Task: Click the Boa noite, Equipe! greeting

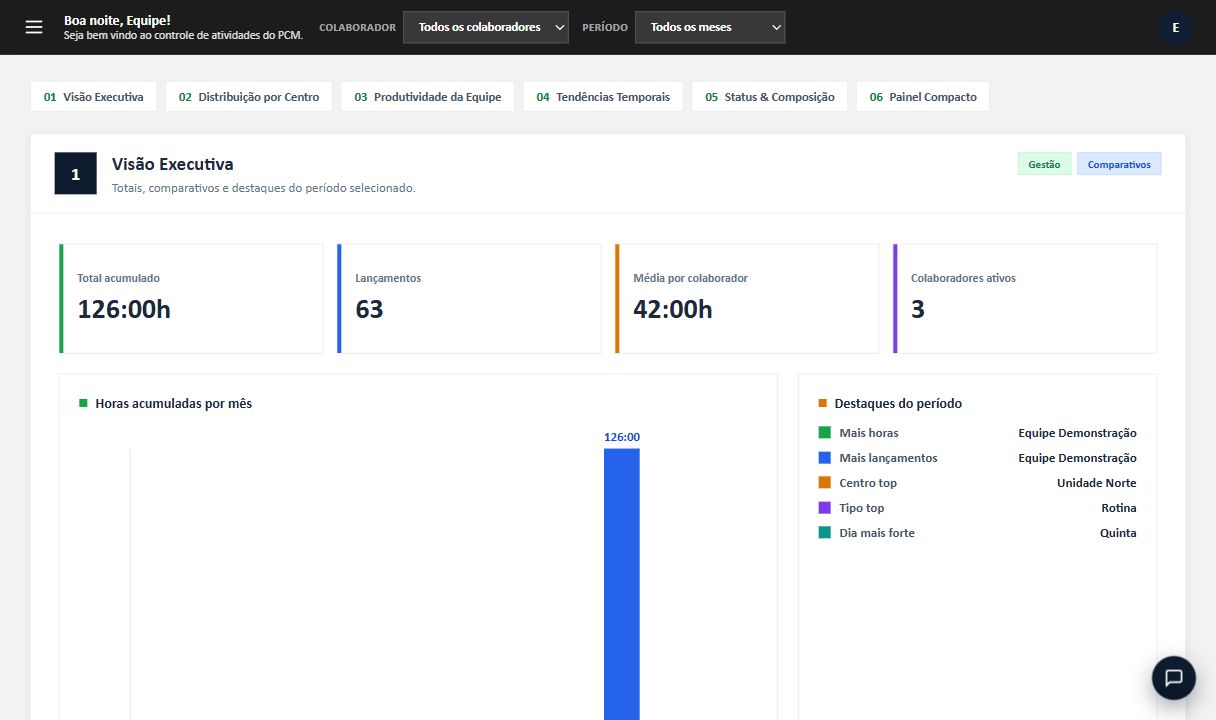Action: pos(117,20)
